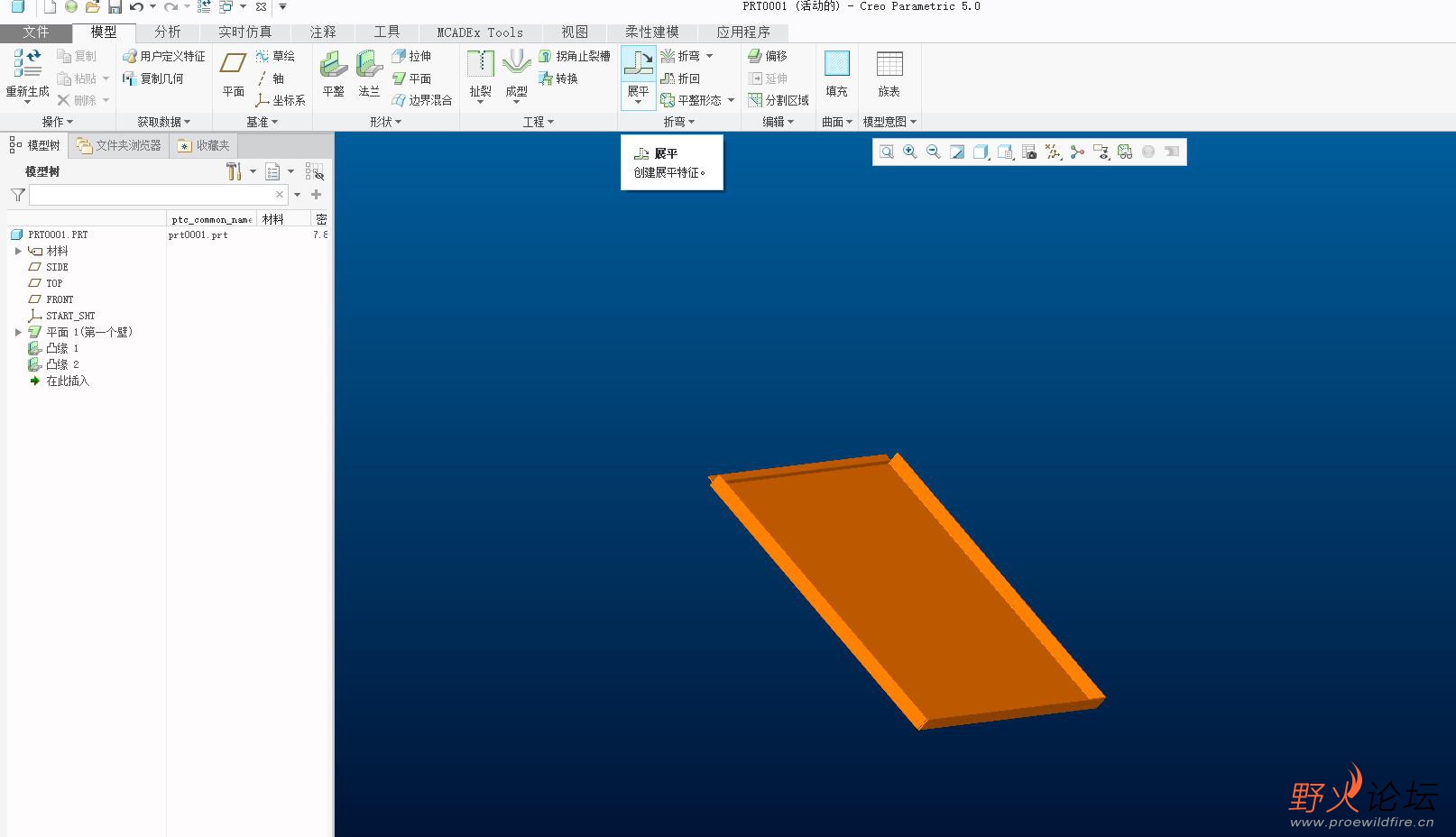The width and height of the screenshot is (1456, 837).
Task: Click the Bend Back (折回) tool
Action: pyautogui.click(x=680, y=78)
